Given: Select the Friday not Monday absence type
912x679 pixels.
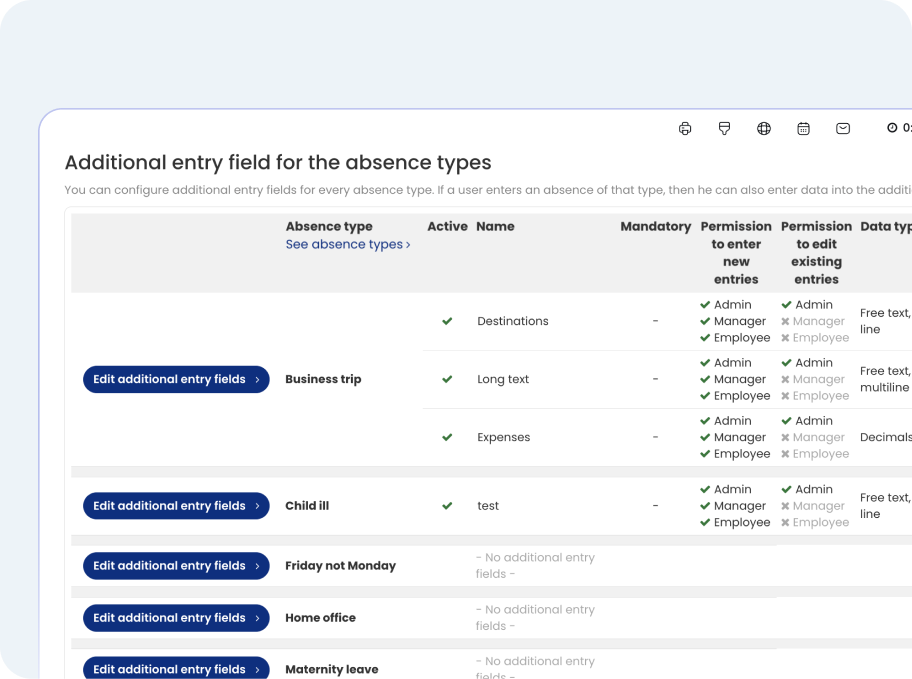Looking at the screenshot, I should (x=340, y=566).
